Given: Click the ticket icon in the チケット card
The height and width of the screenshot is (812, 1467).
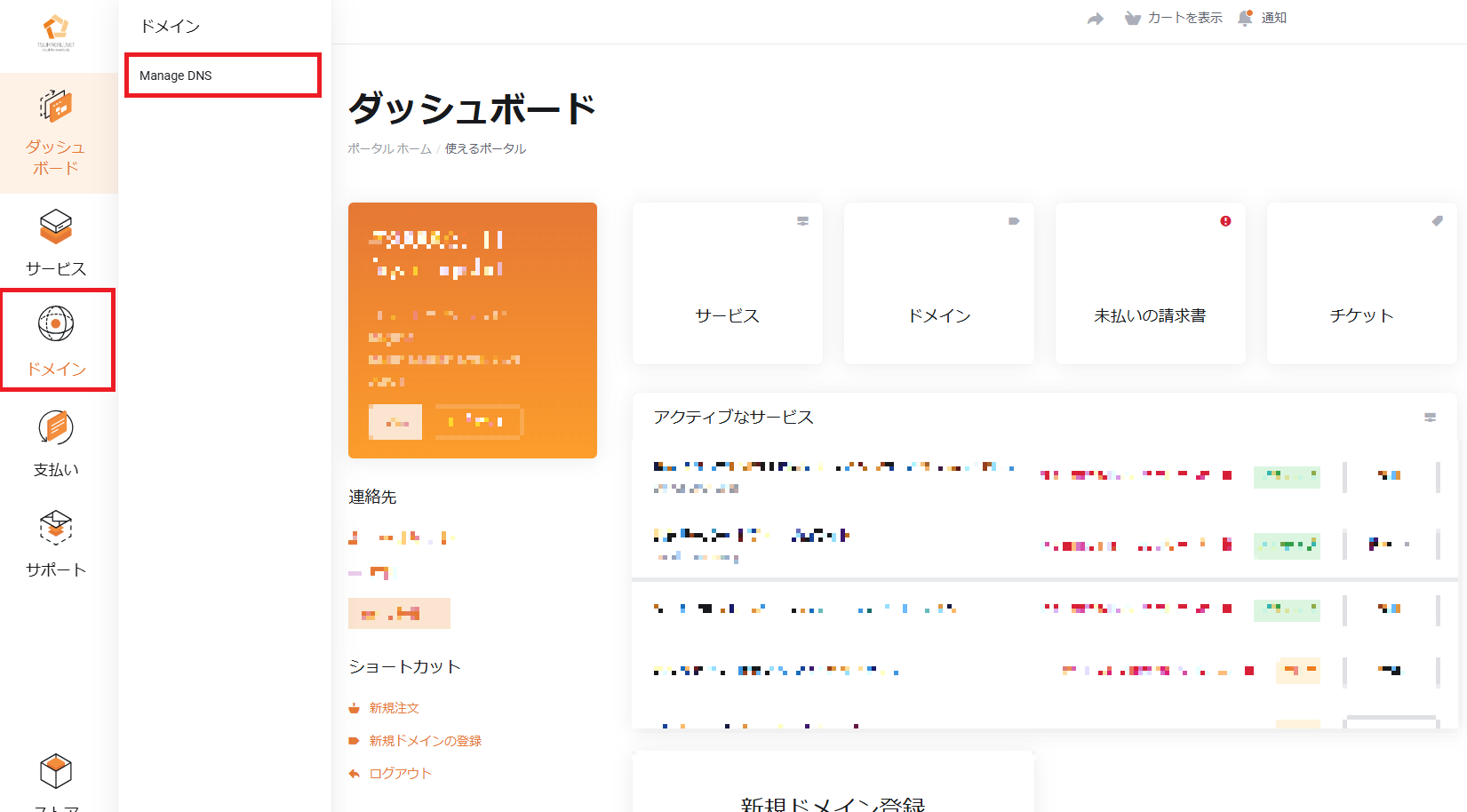Looking at the screenshot, I should pos(1437,221).
